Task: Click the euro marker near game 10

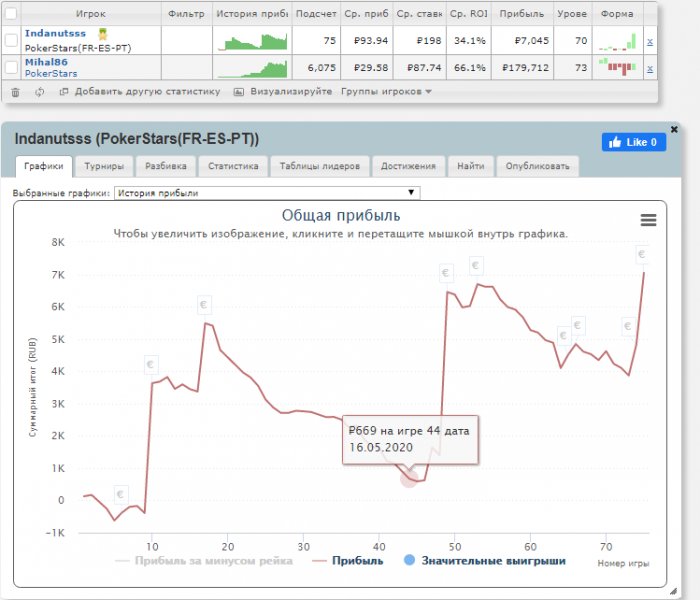Action: tap(151, 365)
